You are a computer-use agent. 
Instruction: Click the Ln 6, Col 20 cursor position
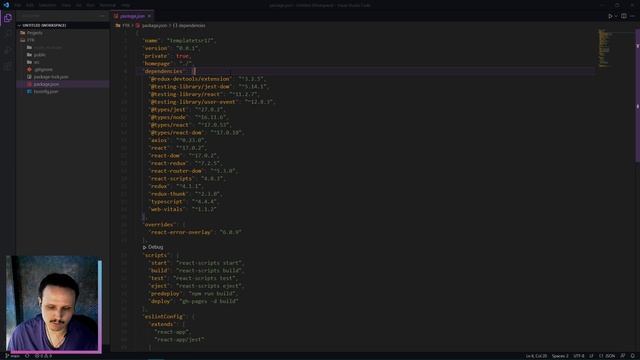(536, 356)
